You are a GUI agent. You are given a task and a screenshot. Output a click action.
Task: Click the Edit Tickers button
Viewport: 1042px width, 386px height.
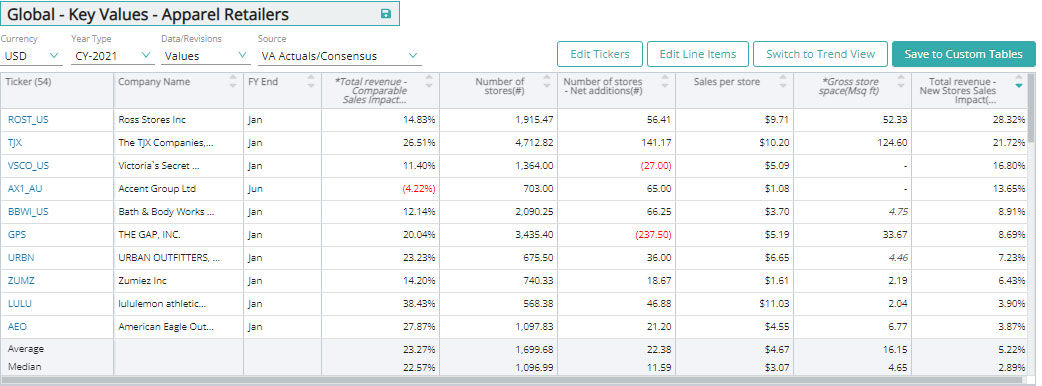[x=599, y=54]
